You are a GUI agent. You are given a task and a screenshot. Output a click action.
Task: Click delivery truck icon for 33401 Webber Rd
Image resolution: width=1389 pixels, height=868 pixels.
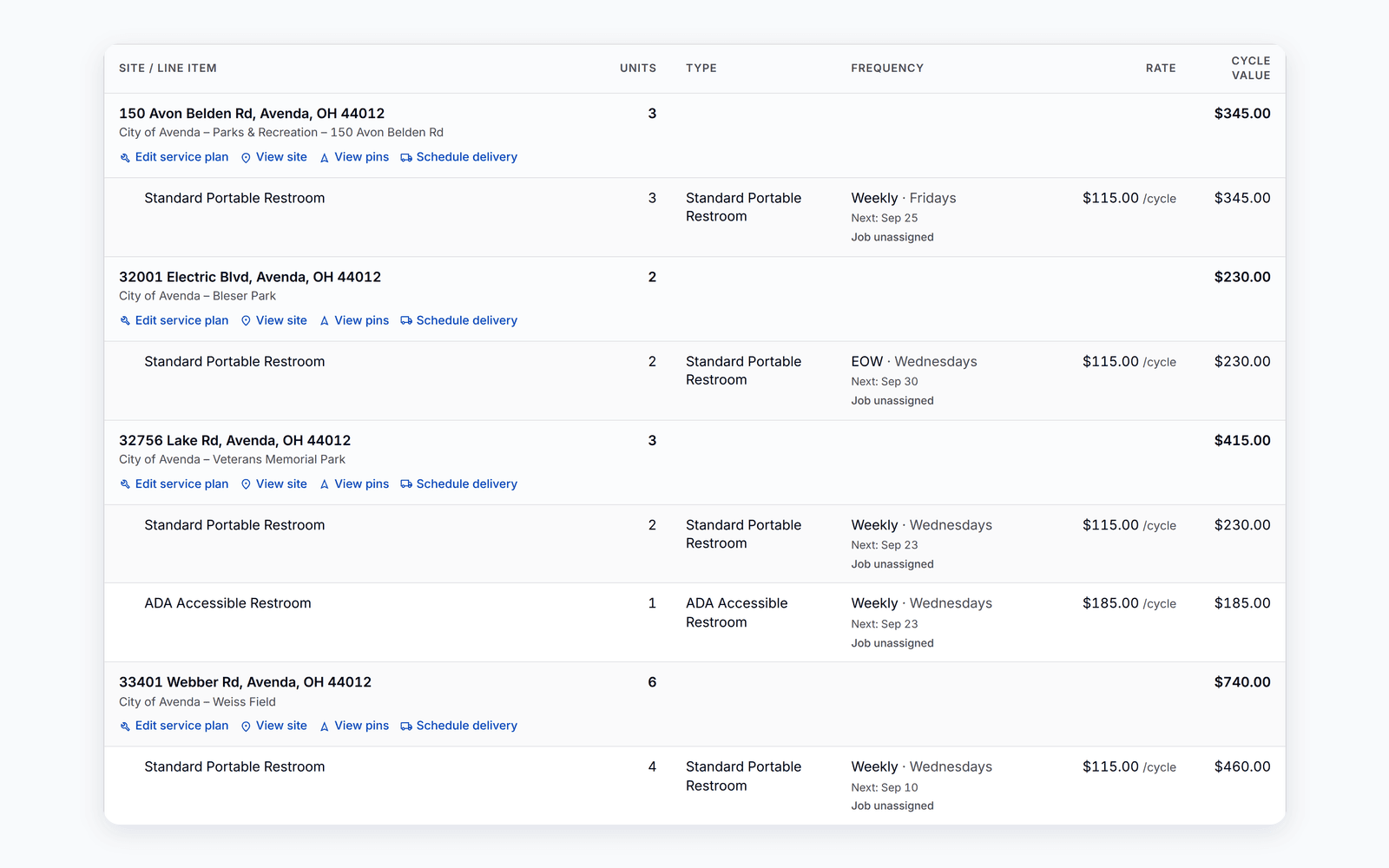pyautogui.click(x=406, y=727)
